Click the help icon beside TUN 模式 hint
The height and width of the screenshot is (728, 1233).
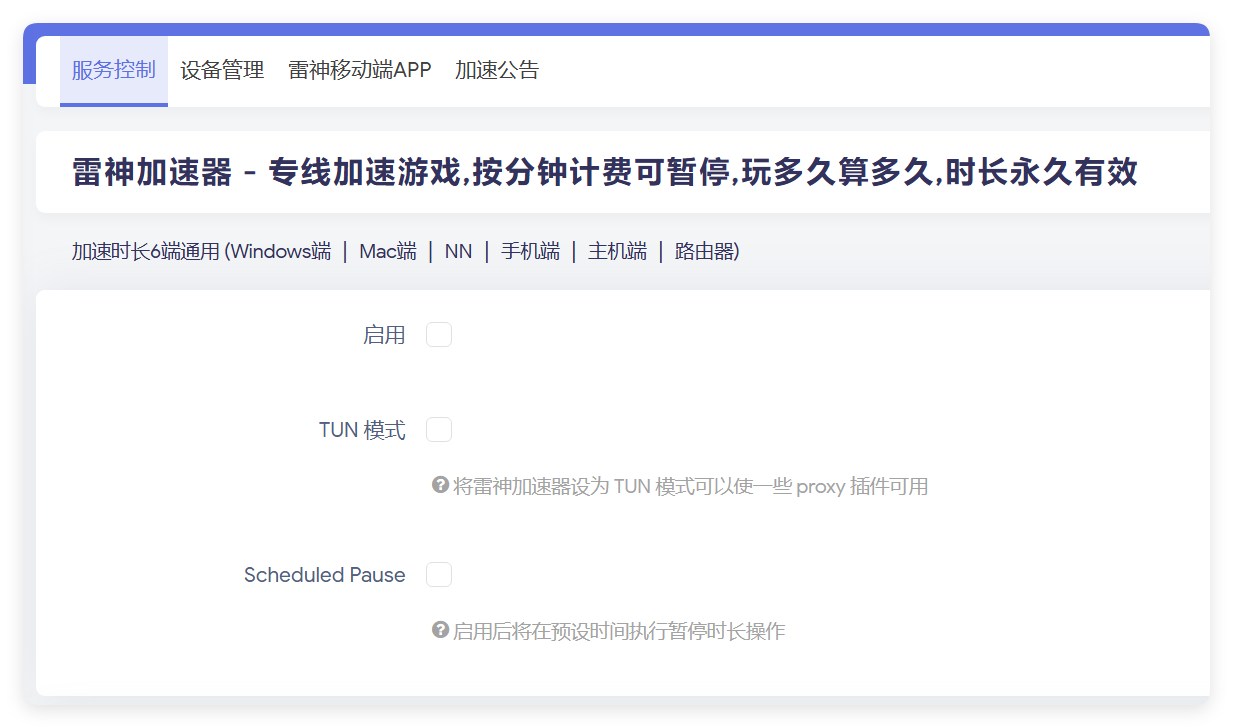440,485
